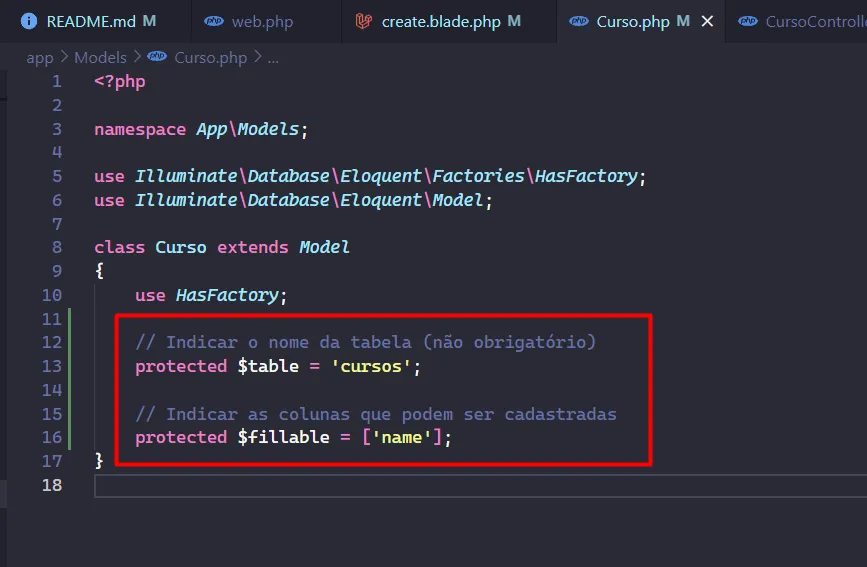867x567 pixels.
Task: Close the Curso.php editor tab
Action: 708,21
